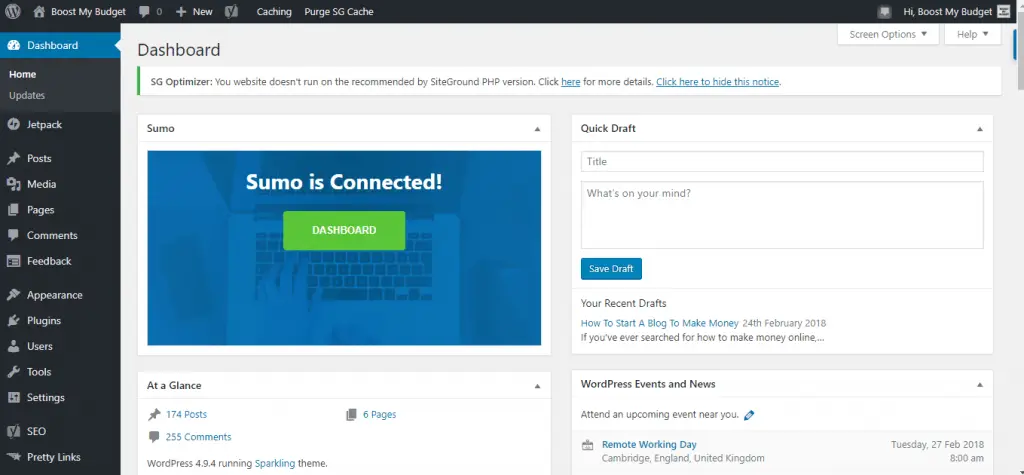Image resolution: width=1024 pixels, height=475 pixels.
Task: Open the 6 Pages link
Action: (379, 414)
